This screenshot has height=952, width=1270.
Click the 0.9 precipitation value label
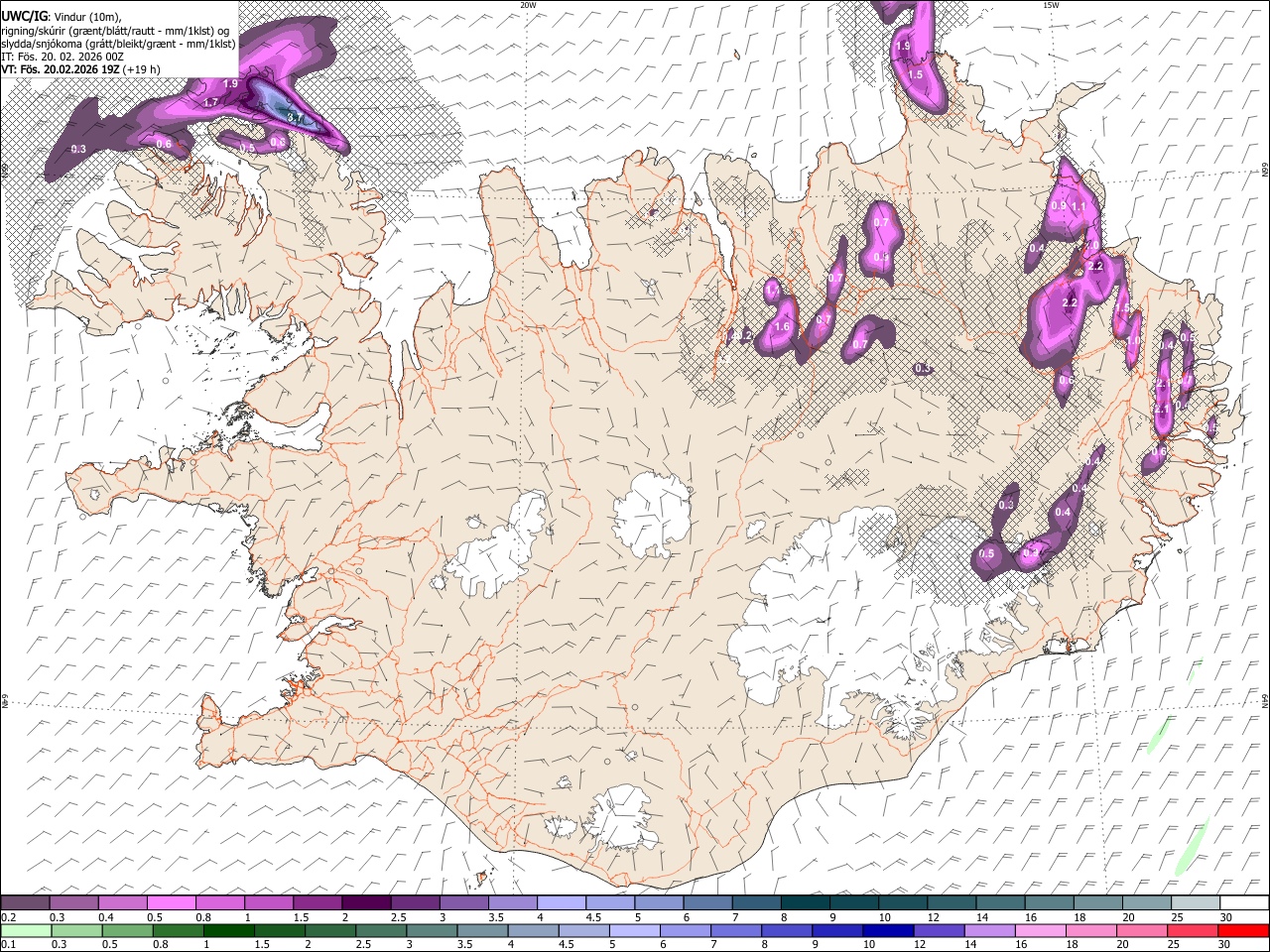(1059, 206)
